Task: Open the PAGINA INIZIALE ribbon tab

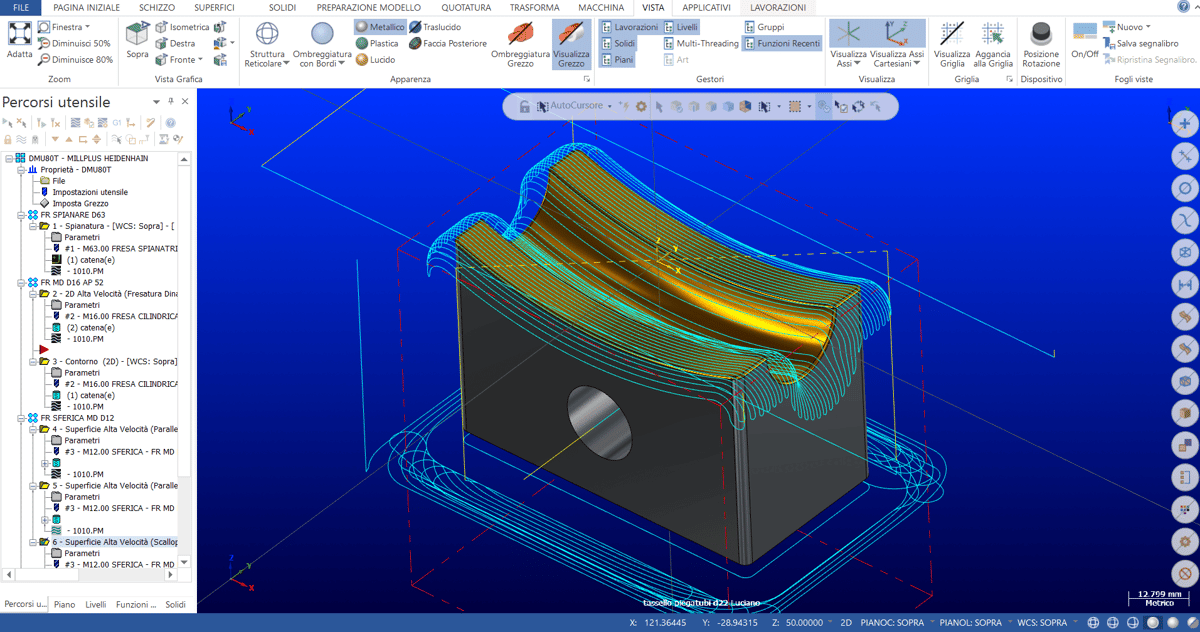Action: coord(86,7)
